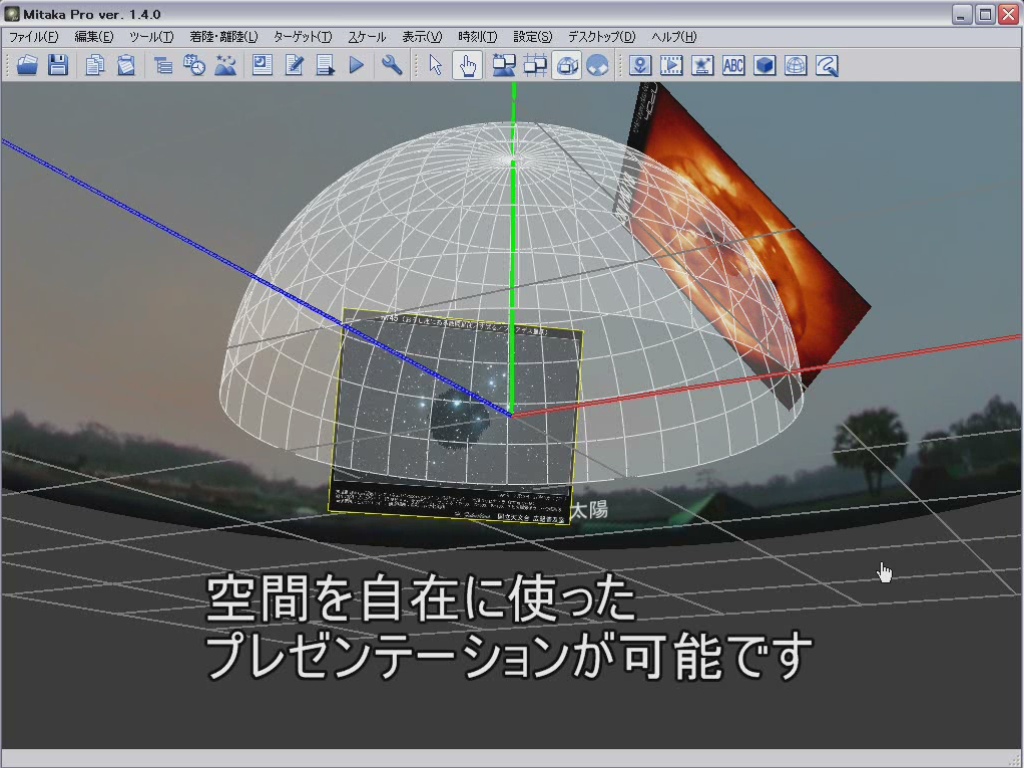Image resolution: width=1024 pixels, height=768 pixels.
Task: Click the curved pen stroke icon
Action: click(827, 65)
